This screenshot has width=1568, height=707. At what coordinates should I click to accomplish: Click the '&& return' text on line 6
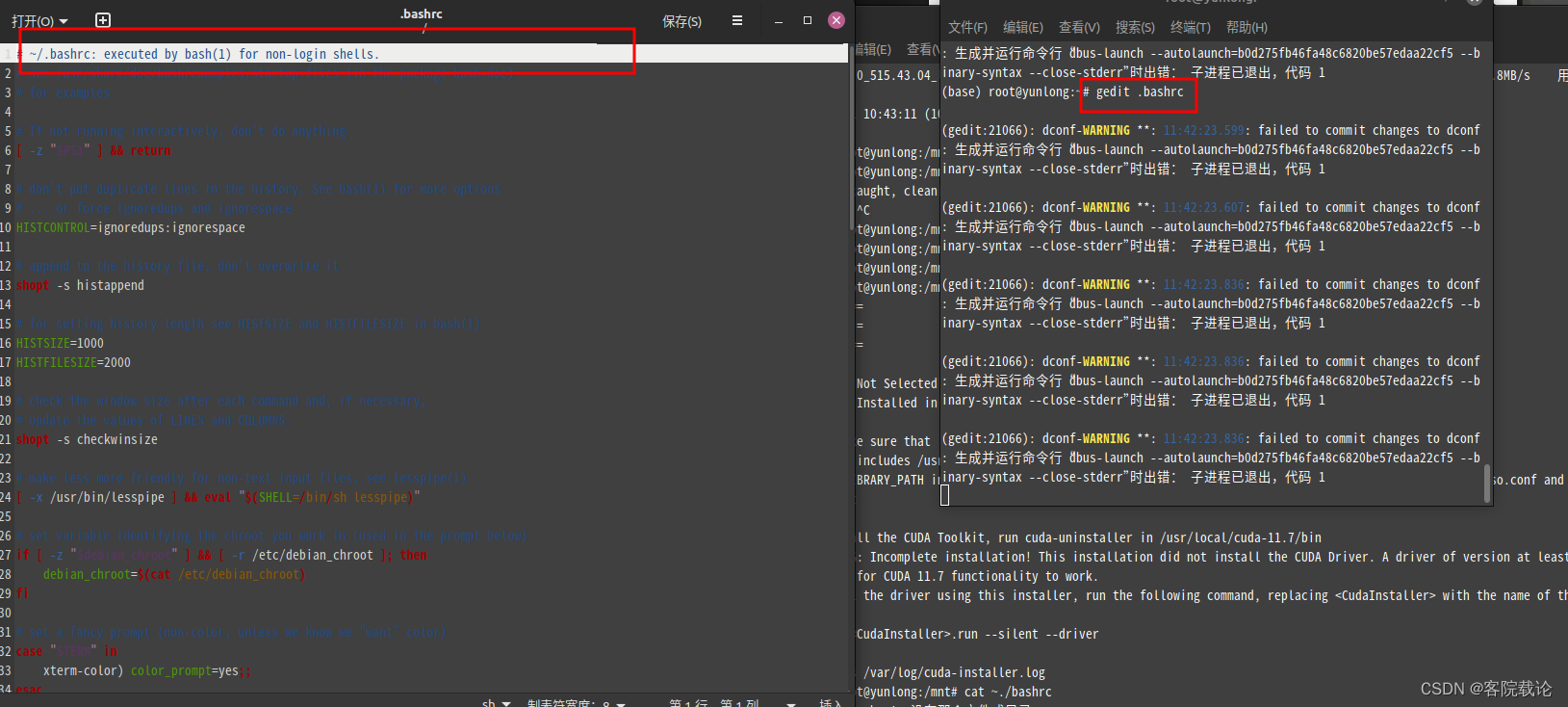coord(141,150)
